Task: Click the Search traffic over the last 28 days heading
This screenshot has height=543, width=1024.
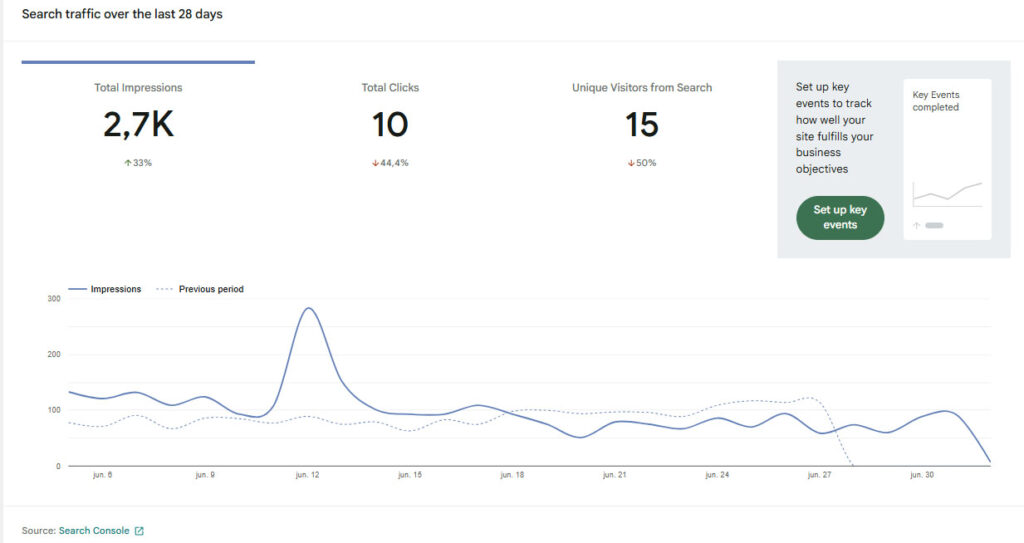Action: 122,14
